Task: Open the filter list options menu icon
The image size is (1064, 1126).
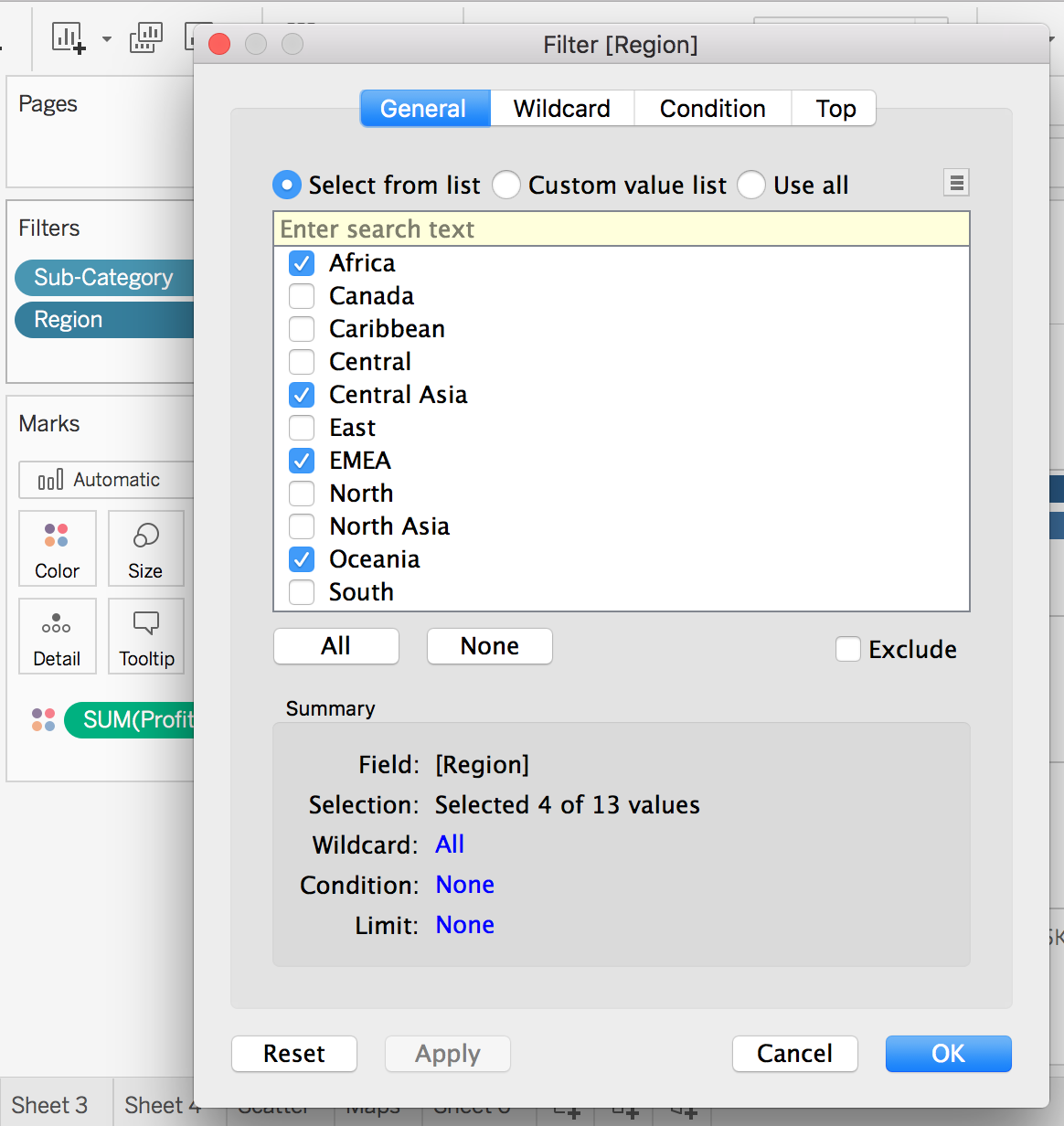Action: pos(956,184)
